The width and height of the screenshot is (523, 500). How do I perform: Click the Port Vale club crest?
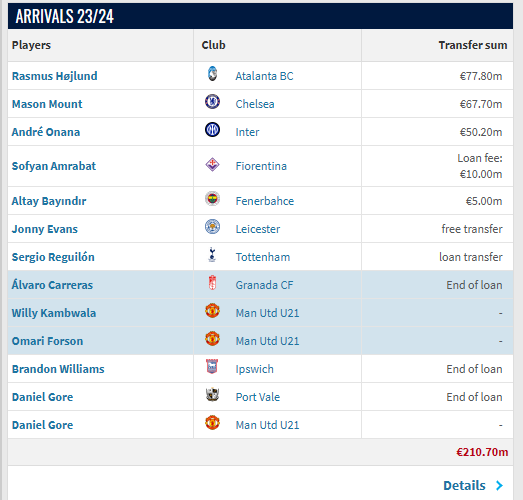pos(212,395)
